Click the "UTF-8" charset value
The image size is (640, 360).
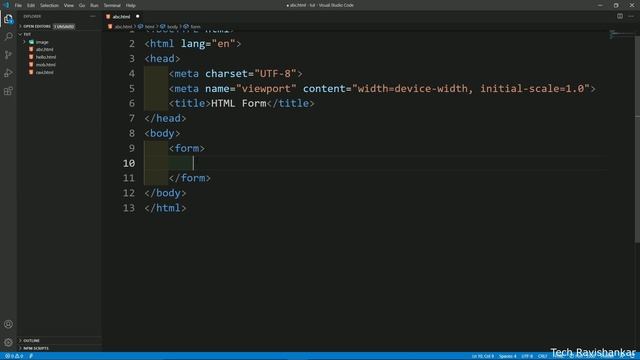[x=275, y=73]
